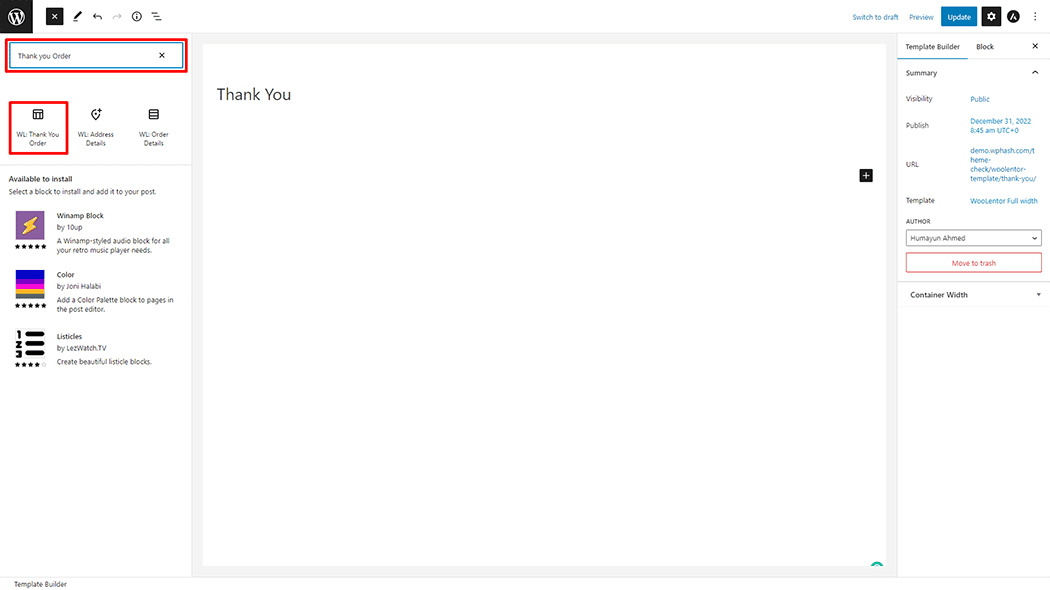Click the Update button

(x=959, y=17)
